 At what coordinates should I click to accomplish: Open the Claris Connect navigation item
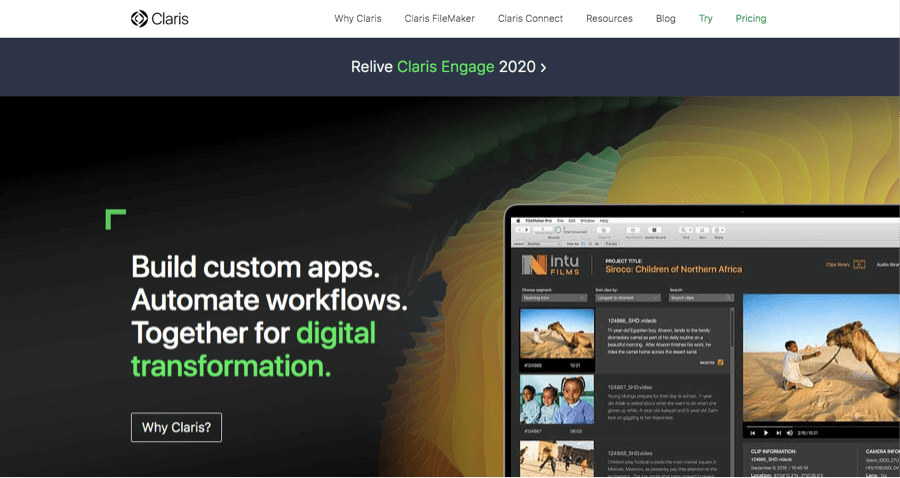pos(530,18)
